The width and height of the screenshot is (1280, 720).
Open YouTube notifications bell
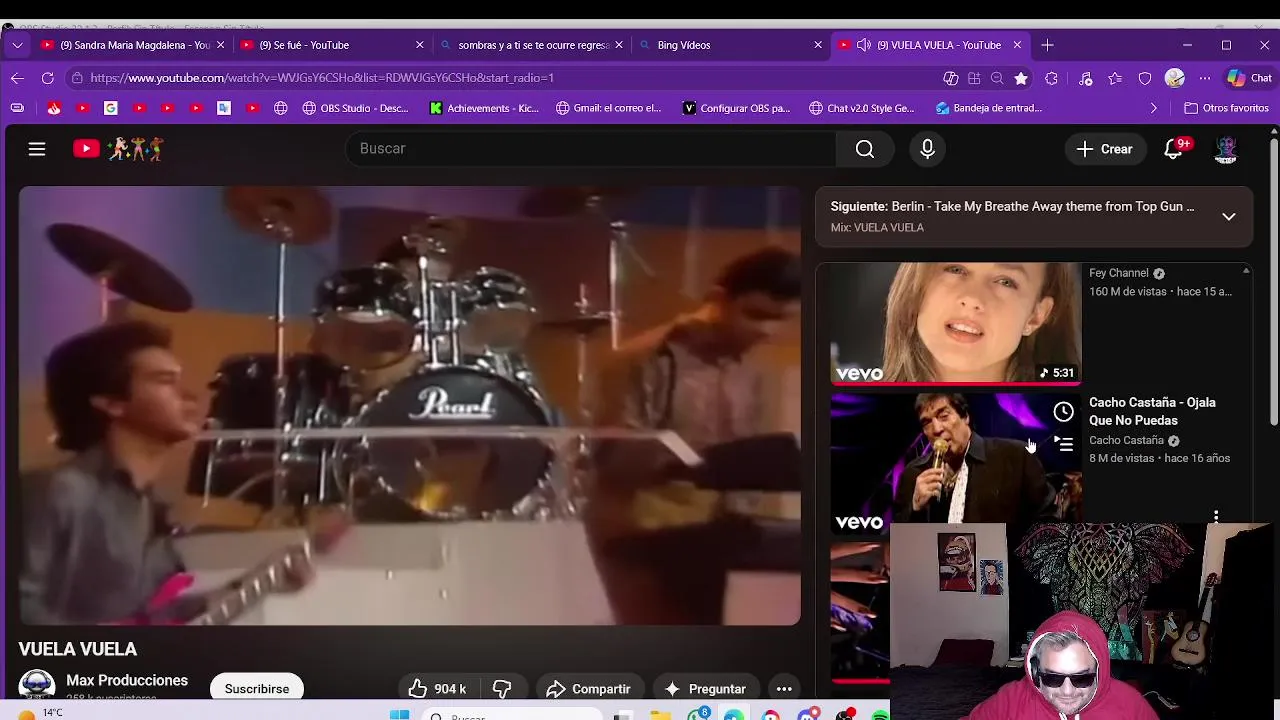coord(1174,149)
